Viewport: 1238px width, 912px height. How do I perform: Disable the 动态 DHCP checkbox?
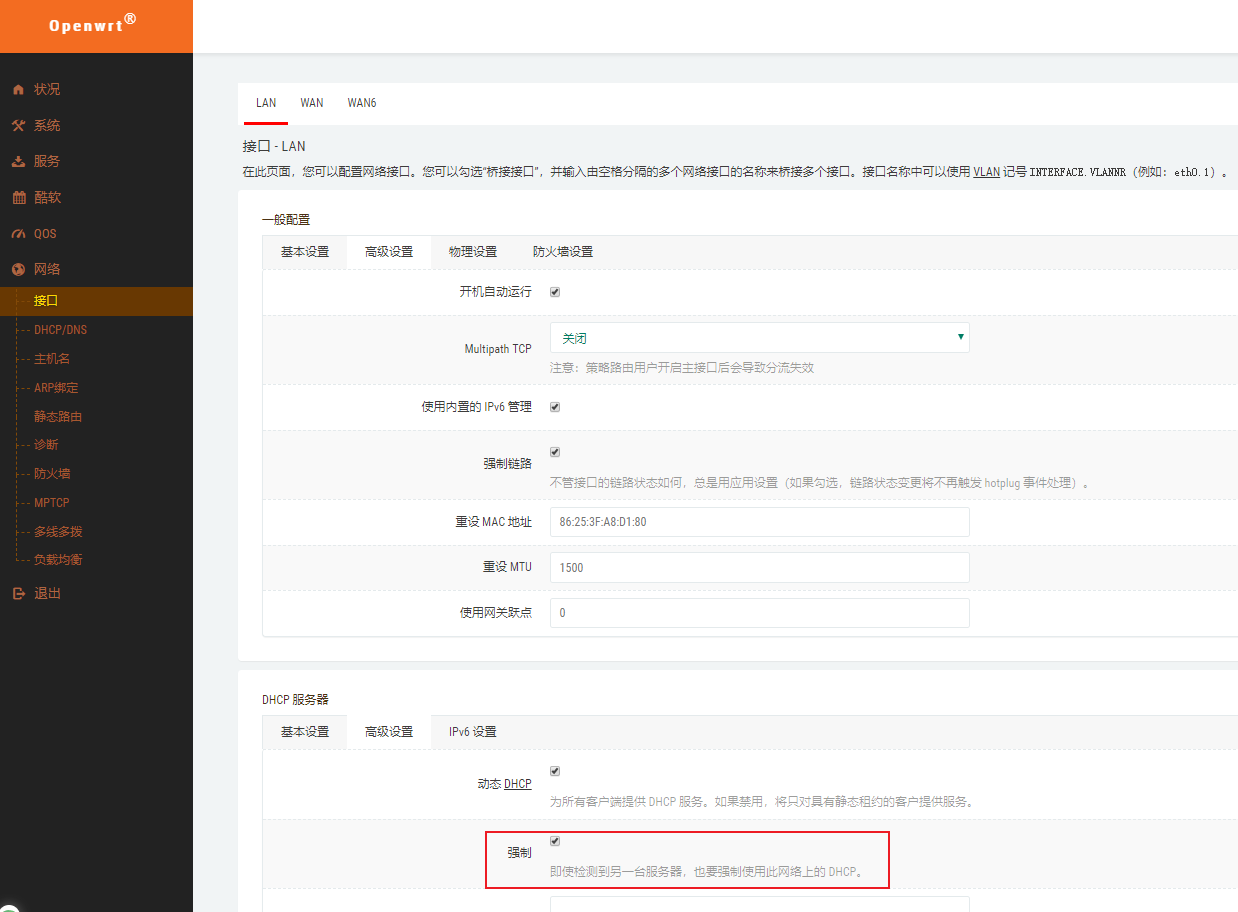(555, 770)
